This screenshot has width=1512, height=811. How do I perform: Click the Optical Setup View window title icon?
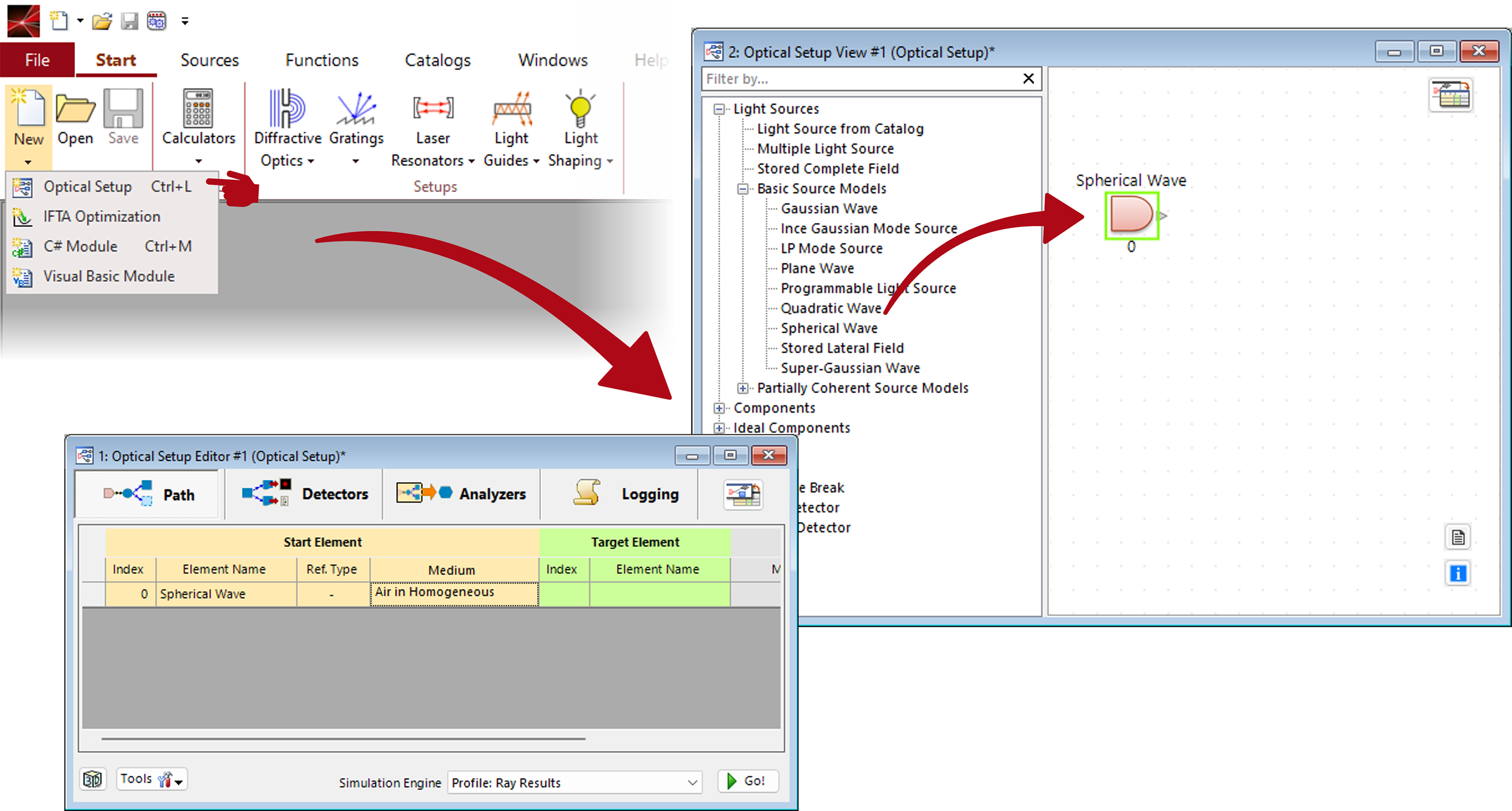click(714, 52)
